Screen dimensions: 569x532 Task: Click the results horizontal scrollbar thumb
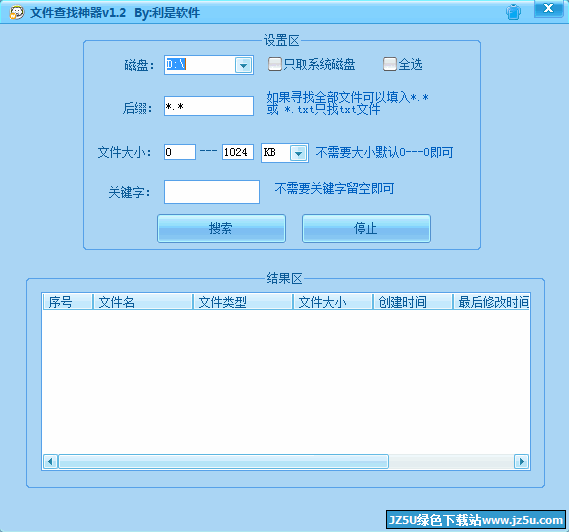tap(224, 462)
